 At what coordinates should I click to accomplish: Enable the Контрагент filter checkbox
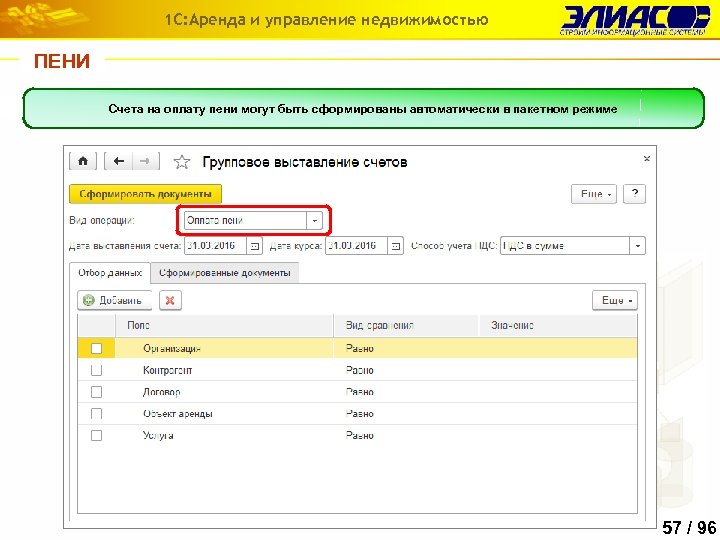(96, 370)
